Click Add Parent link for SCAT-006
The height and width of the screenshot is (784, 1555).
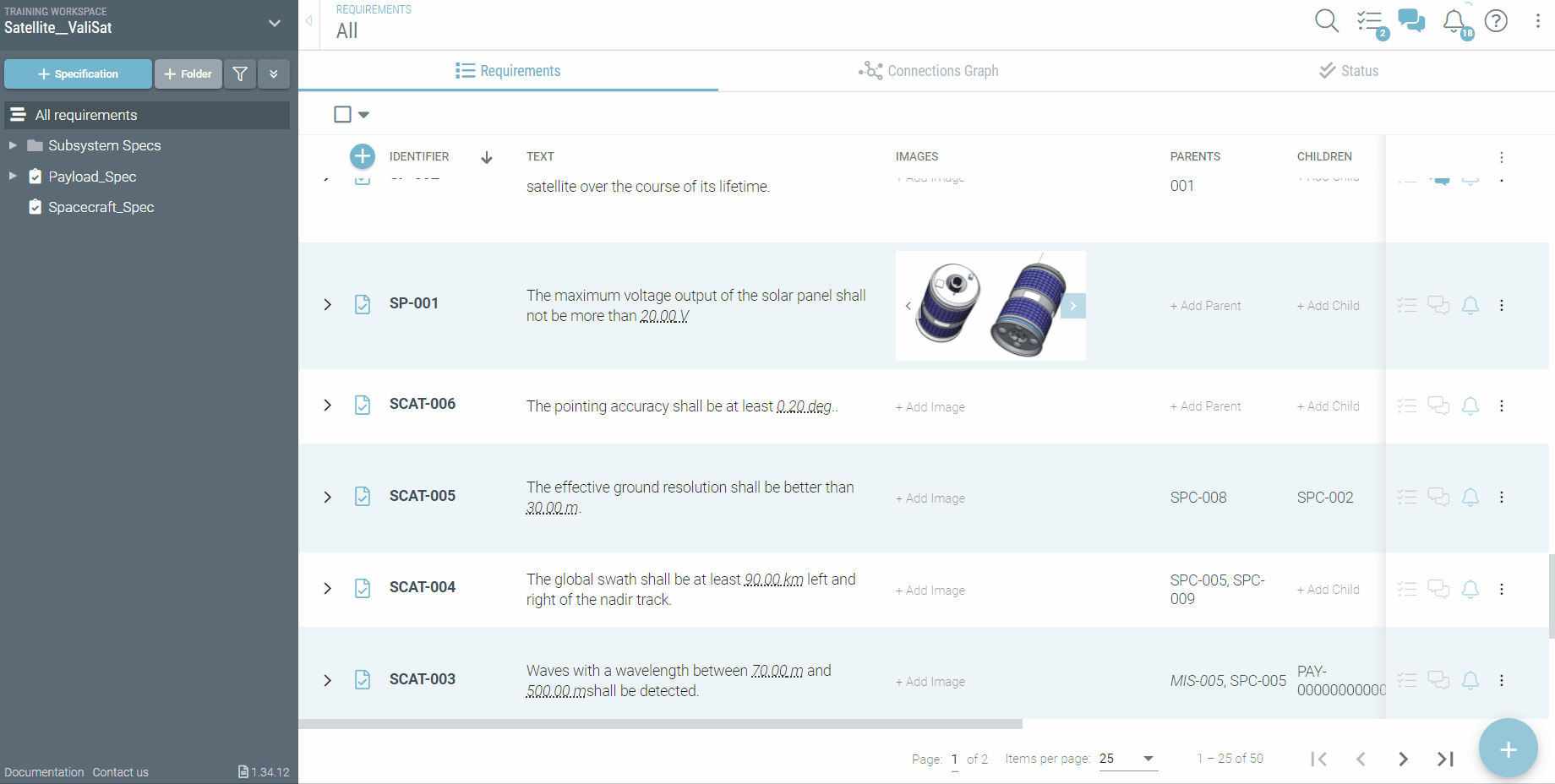pyautogui.click(x=1205, y=406)
